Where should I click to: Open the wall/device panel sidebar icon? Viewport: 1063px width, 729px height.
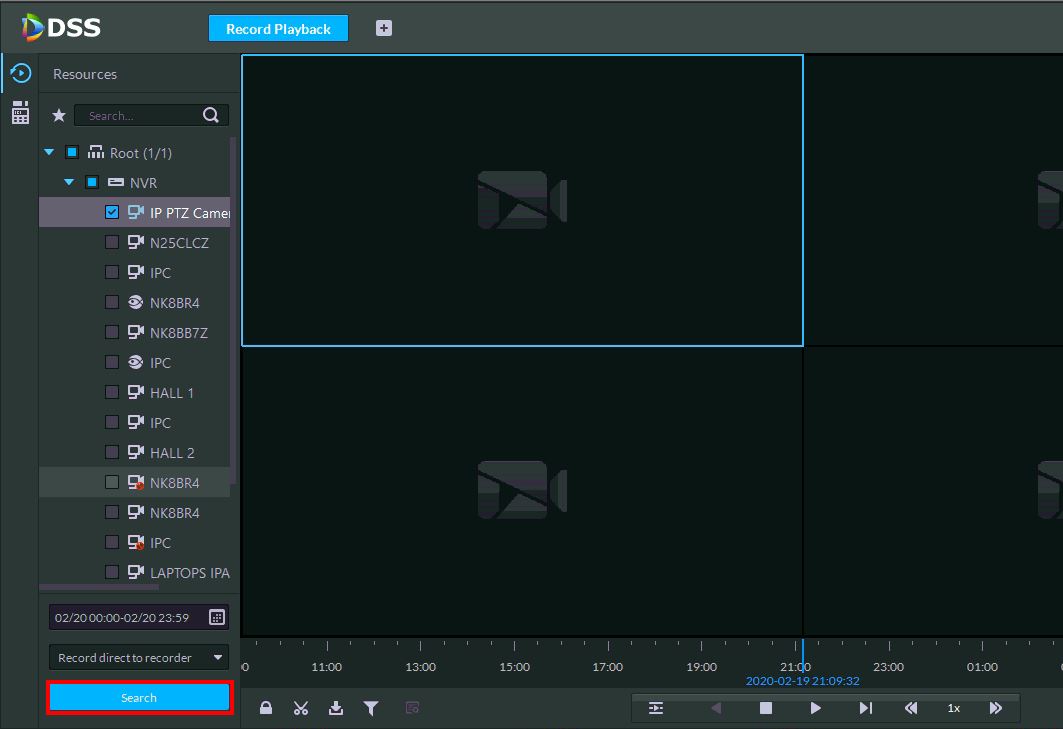pos(20,113)
